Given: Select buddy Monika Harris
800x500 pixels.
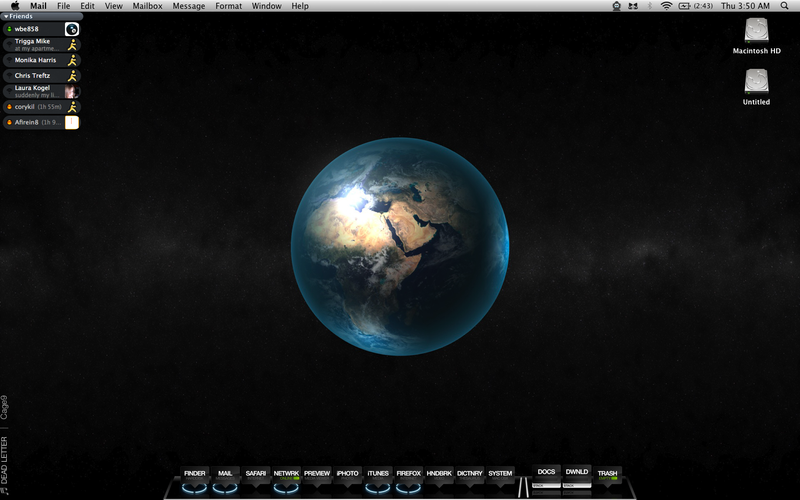Looking at the screenshot, I should pyautogui.click(x=41, y=60).
